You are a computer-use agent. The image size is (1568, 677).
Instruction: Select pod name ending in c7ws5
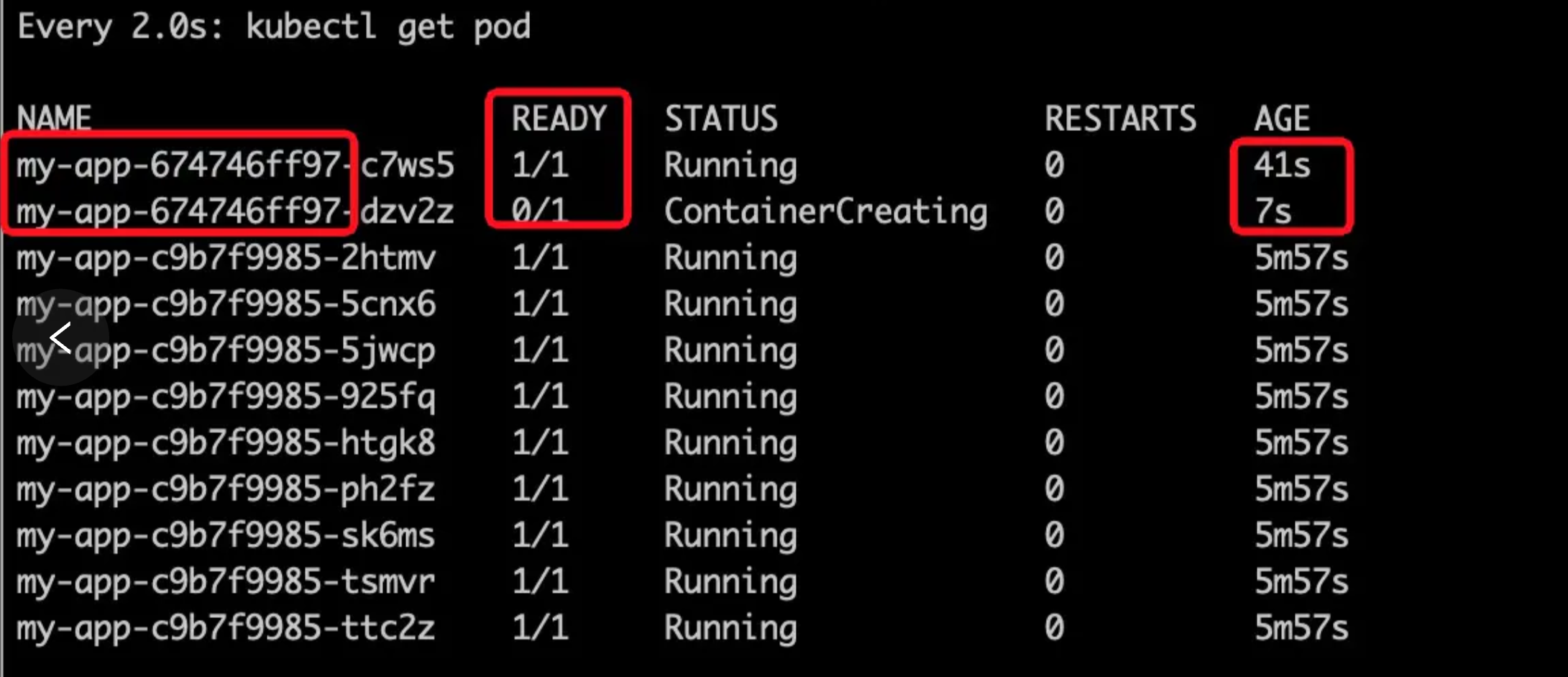tap(235, 165)
